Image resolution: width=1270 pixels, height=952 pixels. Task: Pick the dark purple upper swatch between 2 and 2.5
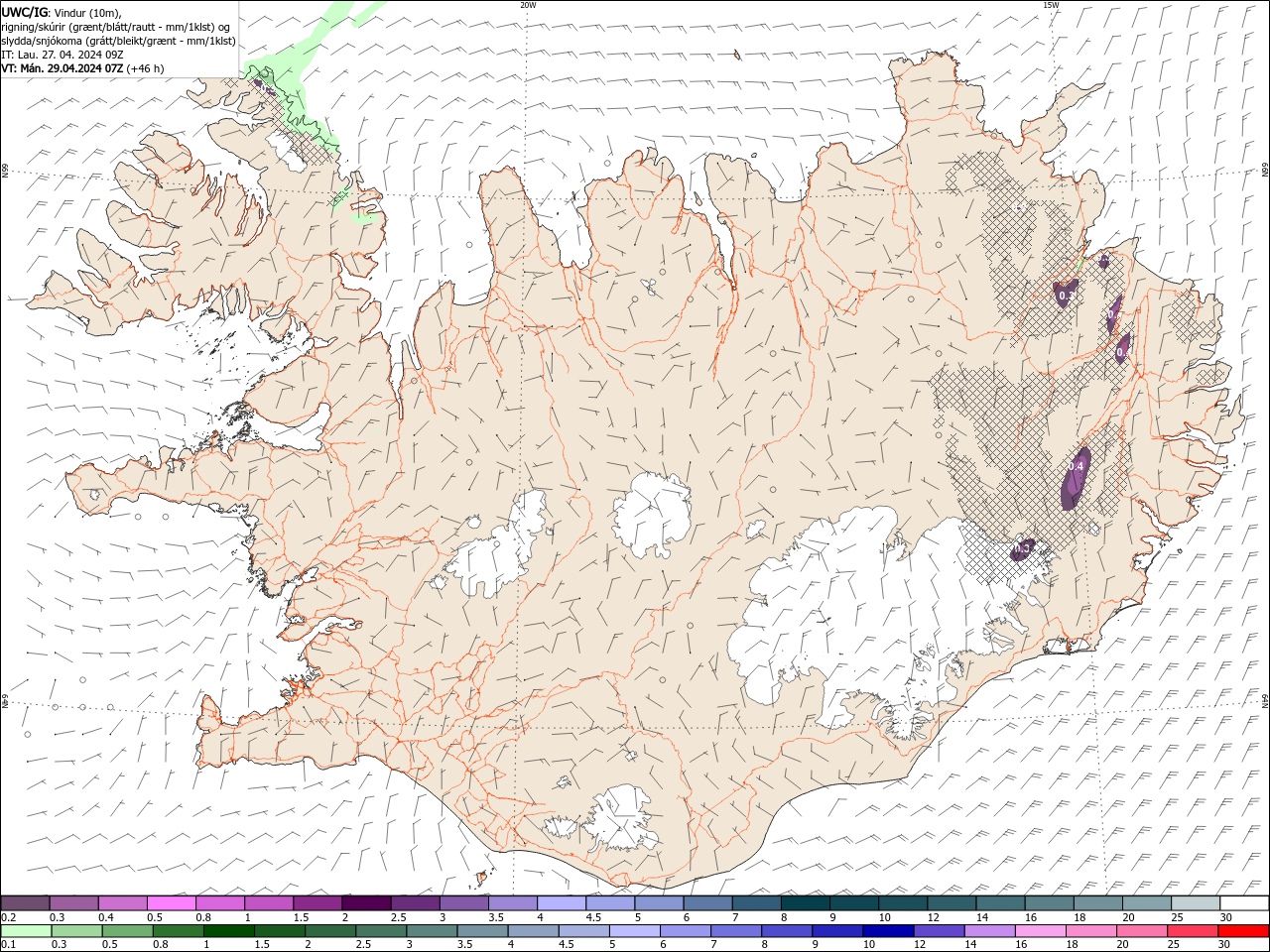pyautogui.click(x=366, y=902)
